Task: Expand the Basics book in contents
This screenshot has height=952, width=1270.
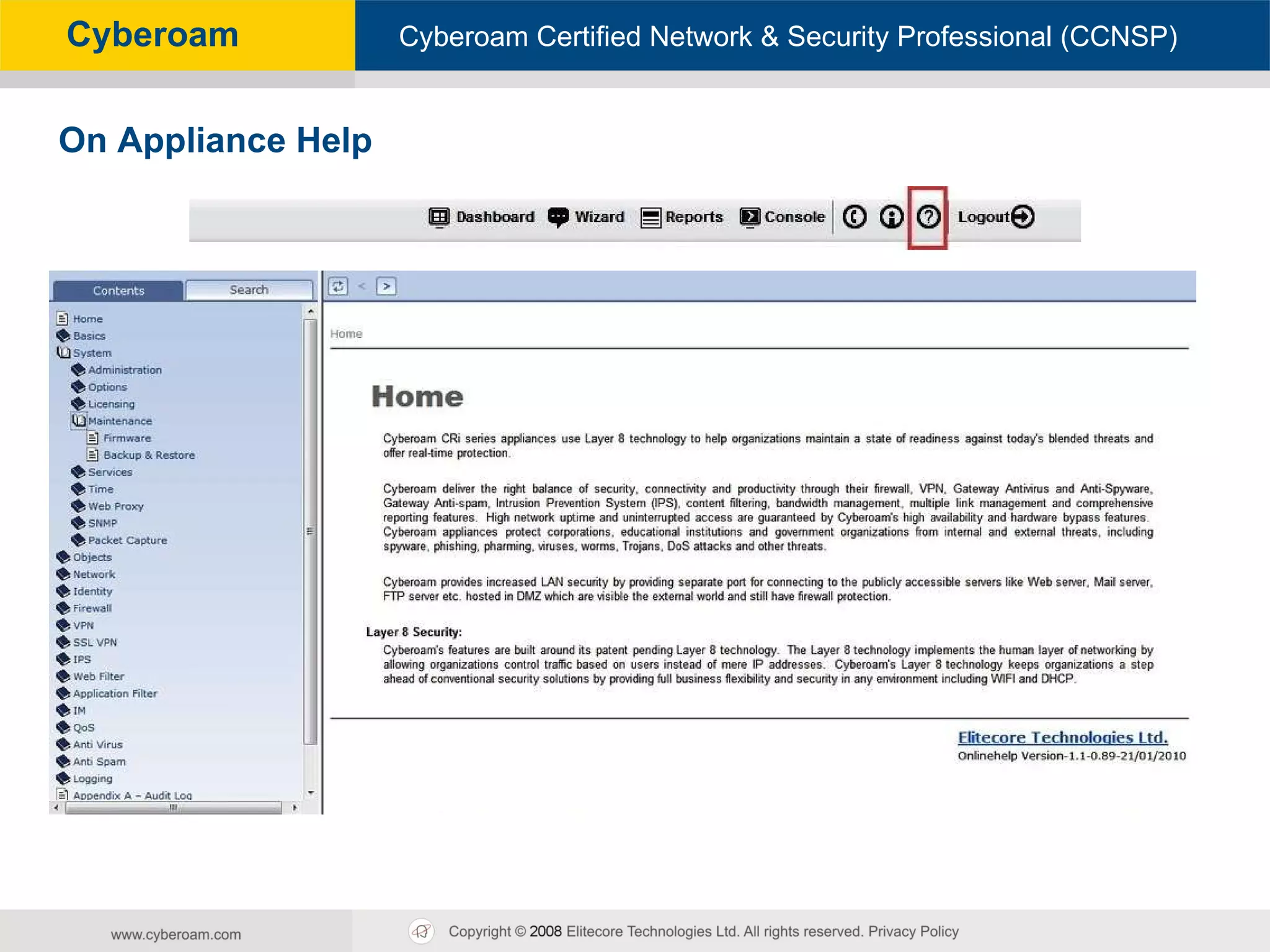Action: click(x=63, y=336)
